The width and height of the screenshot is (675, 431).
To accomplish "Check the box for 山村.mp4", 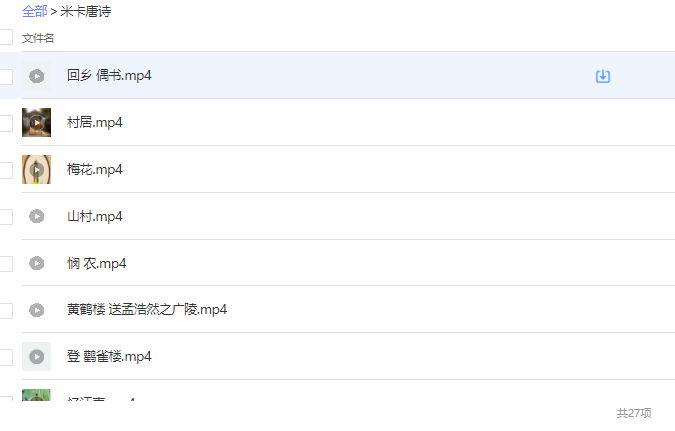I will pyautogui.click(x=5, y=217).
